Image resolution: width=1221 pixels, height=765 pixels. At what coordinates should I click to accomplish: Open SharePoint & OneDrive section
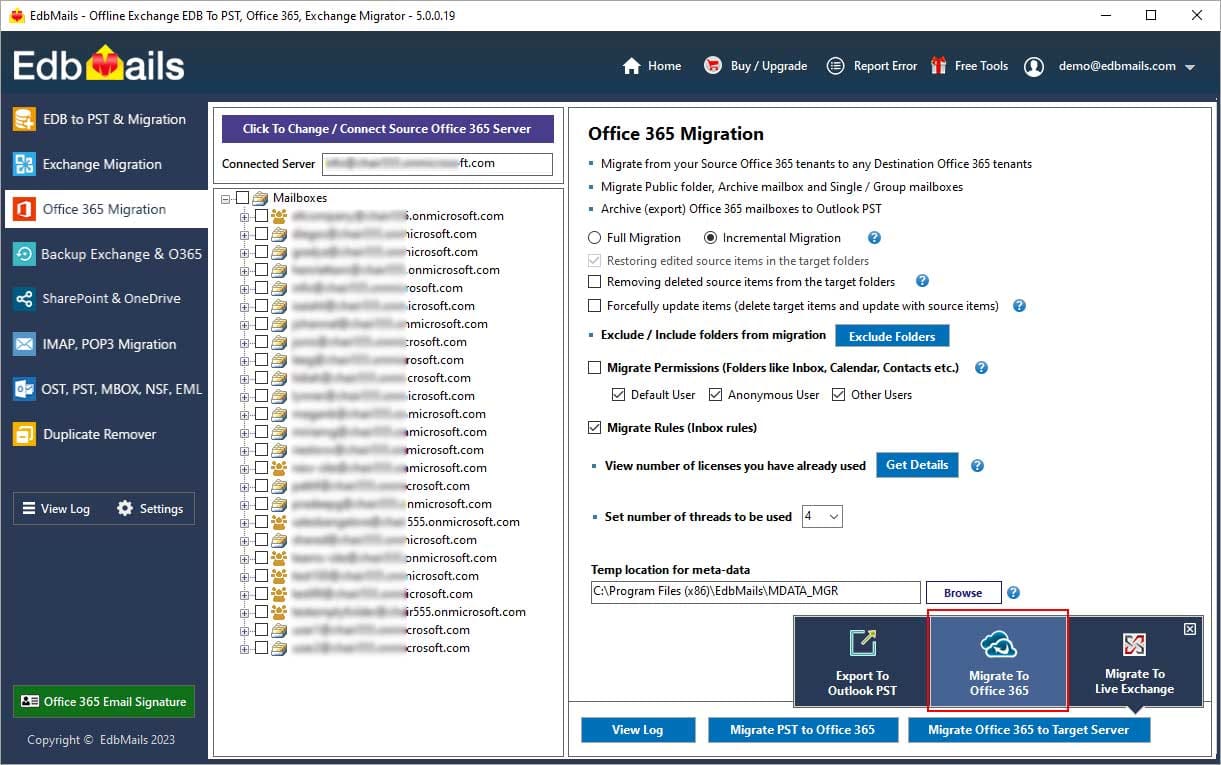coord(104,299)
